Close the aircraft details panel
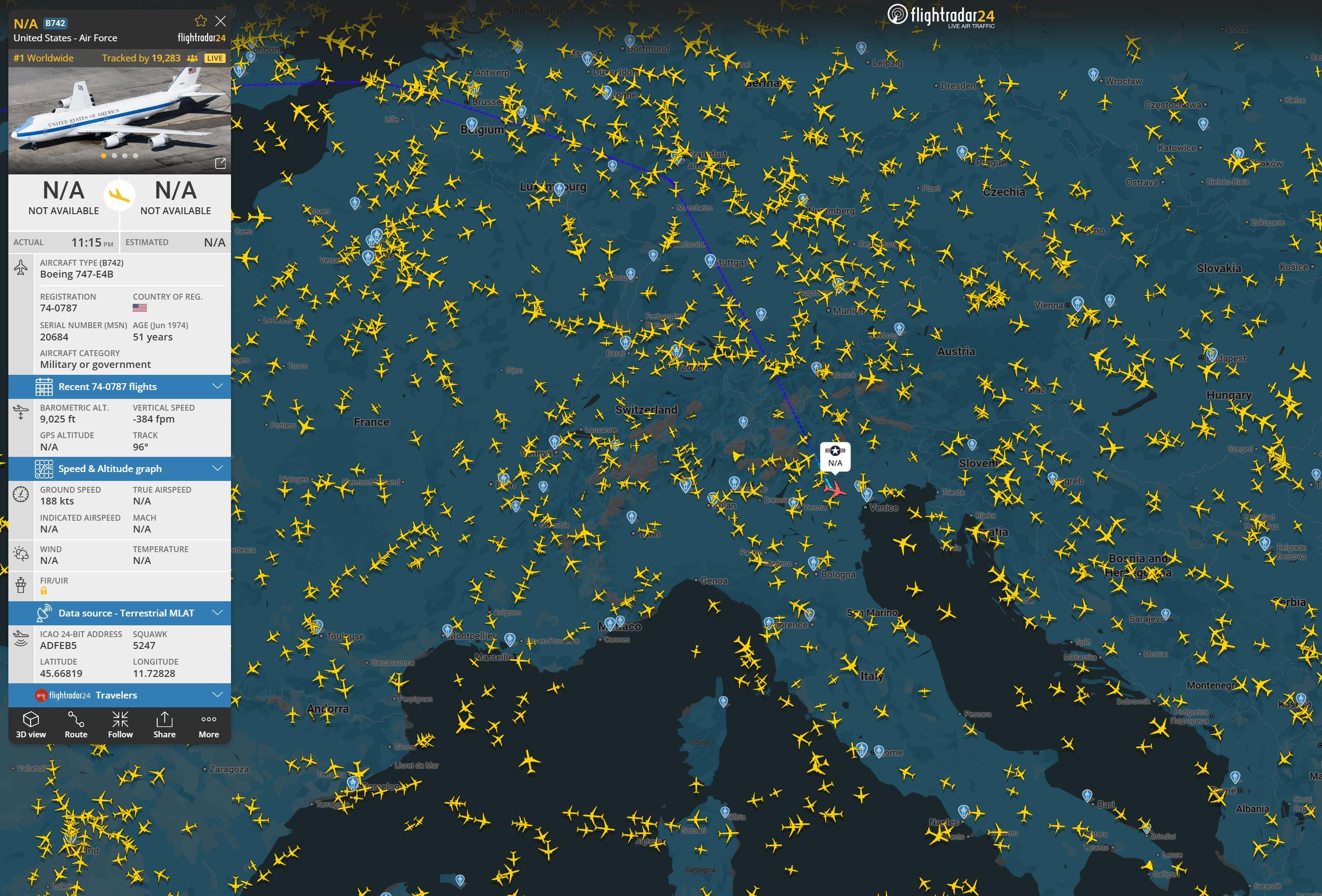Screen dimensions: 1322x896 coord(221,21)
